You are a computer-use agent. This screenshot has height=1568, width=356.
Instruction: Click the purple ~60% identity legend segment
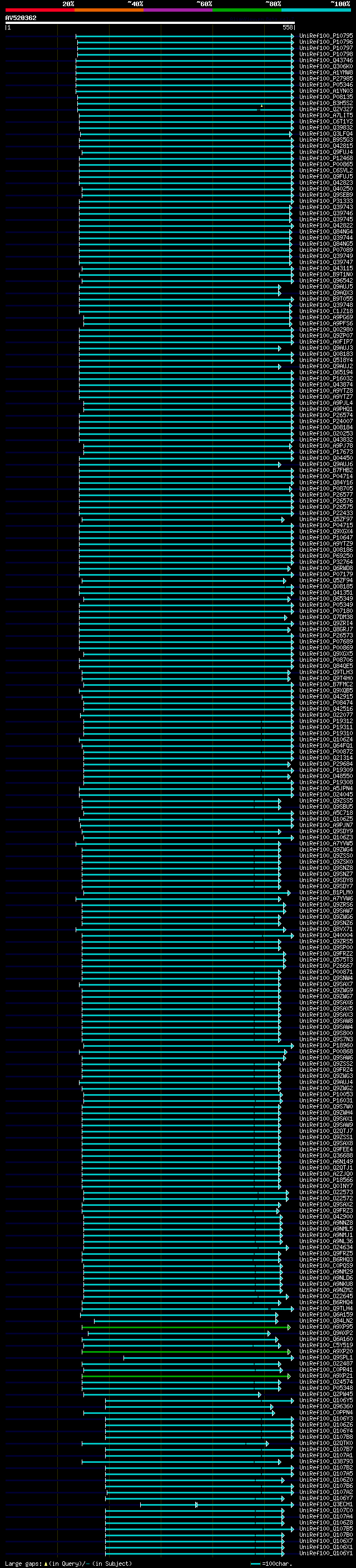pyautogui.click(x=179, y=10)
